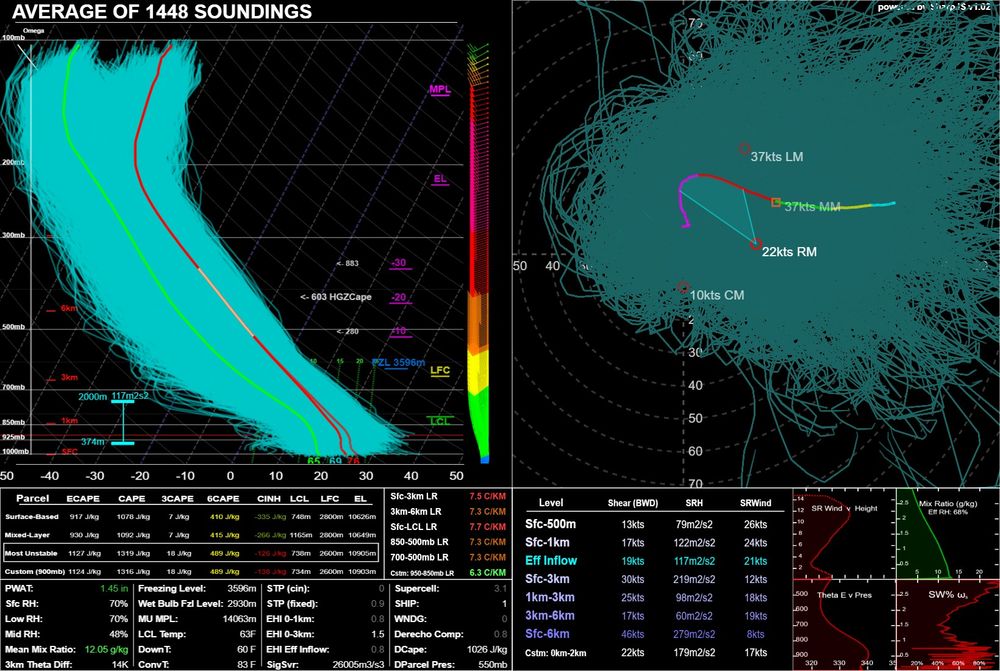Click the 3km height marker on Skew-T

click(69, 378)
